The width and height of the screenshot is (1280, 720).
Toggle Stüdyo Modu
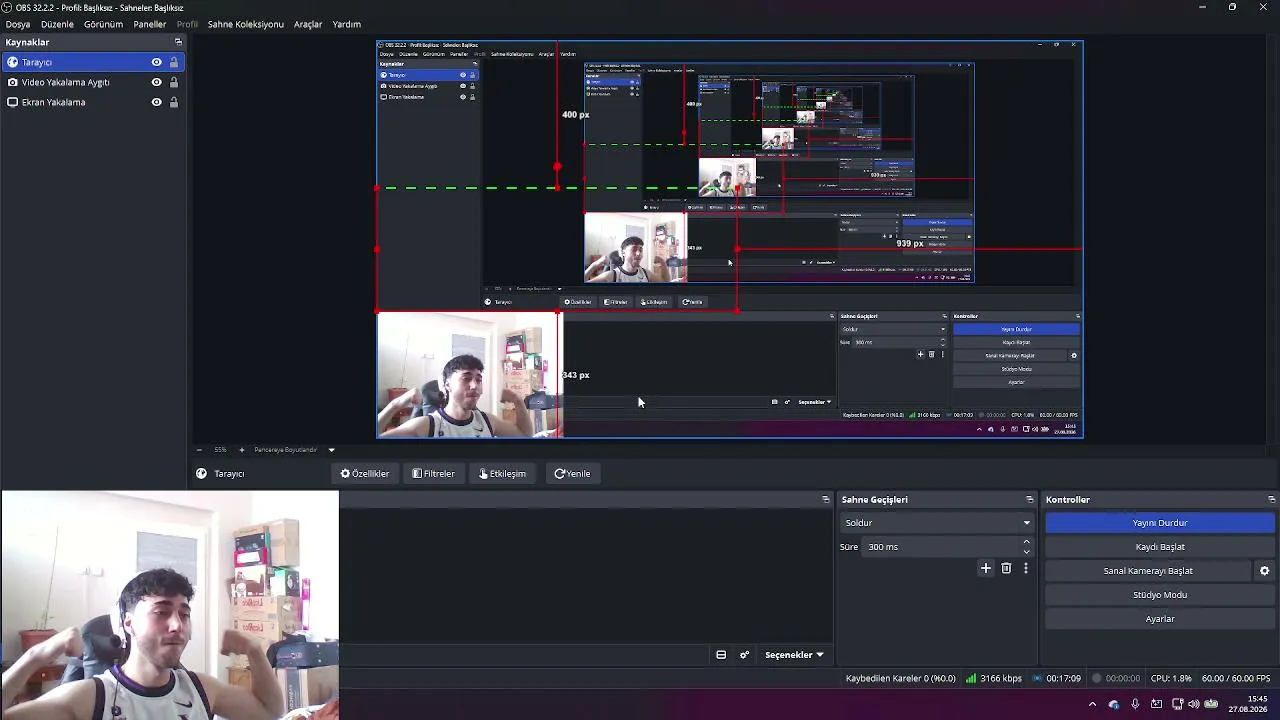(1160, 595)
